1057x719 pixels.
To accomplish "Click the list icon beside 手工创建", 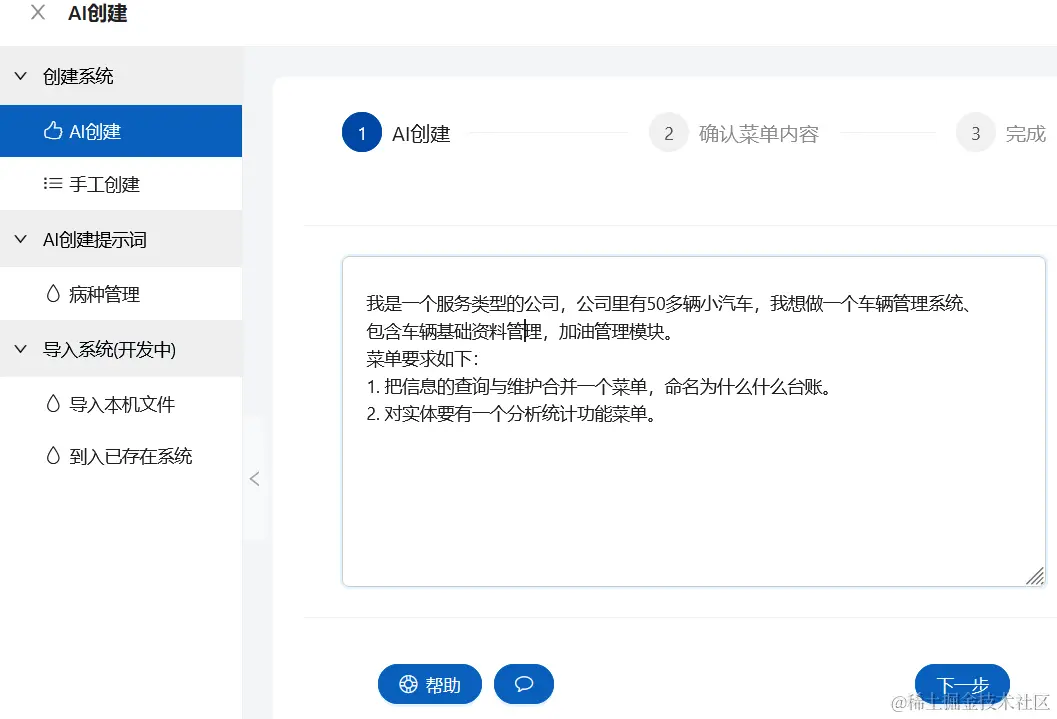I will (x=53, y=183).
